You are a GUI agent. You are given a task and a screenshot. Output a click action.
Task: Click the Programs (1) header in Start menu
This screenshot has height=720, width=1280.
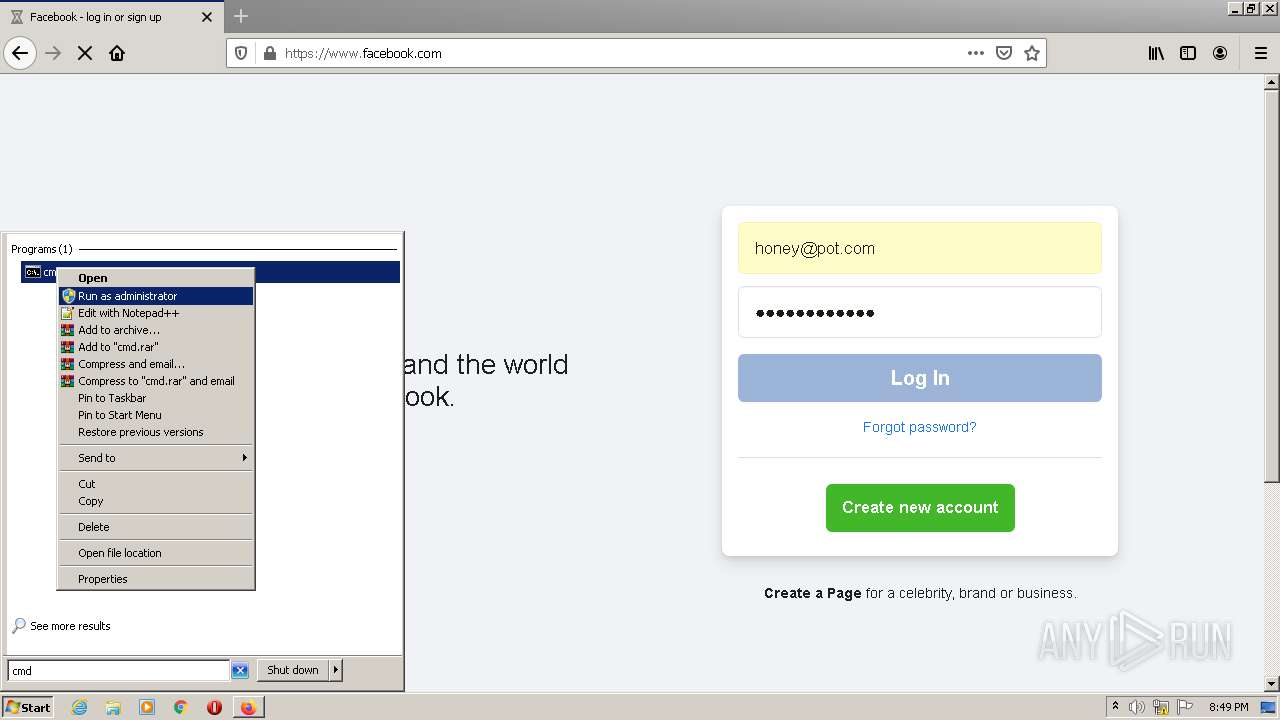tap(42, 249)
